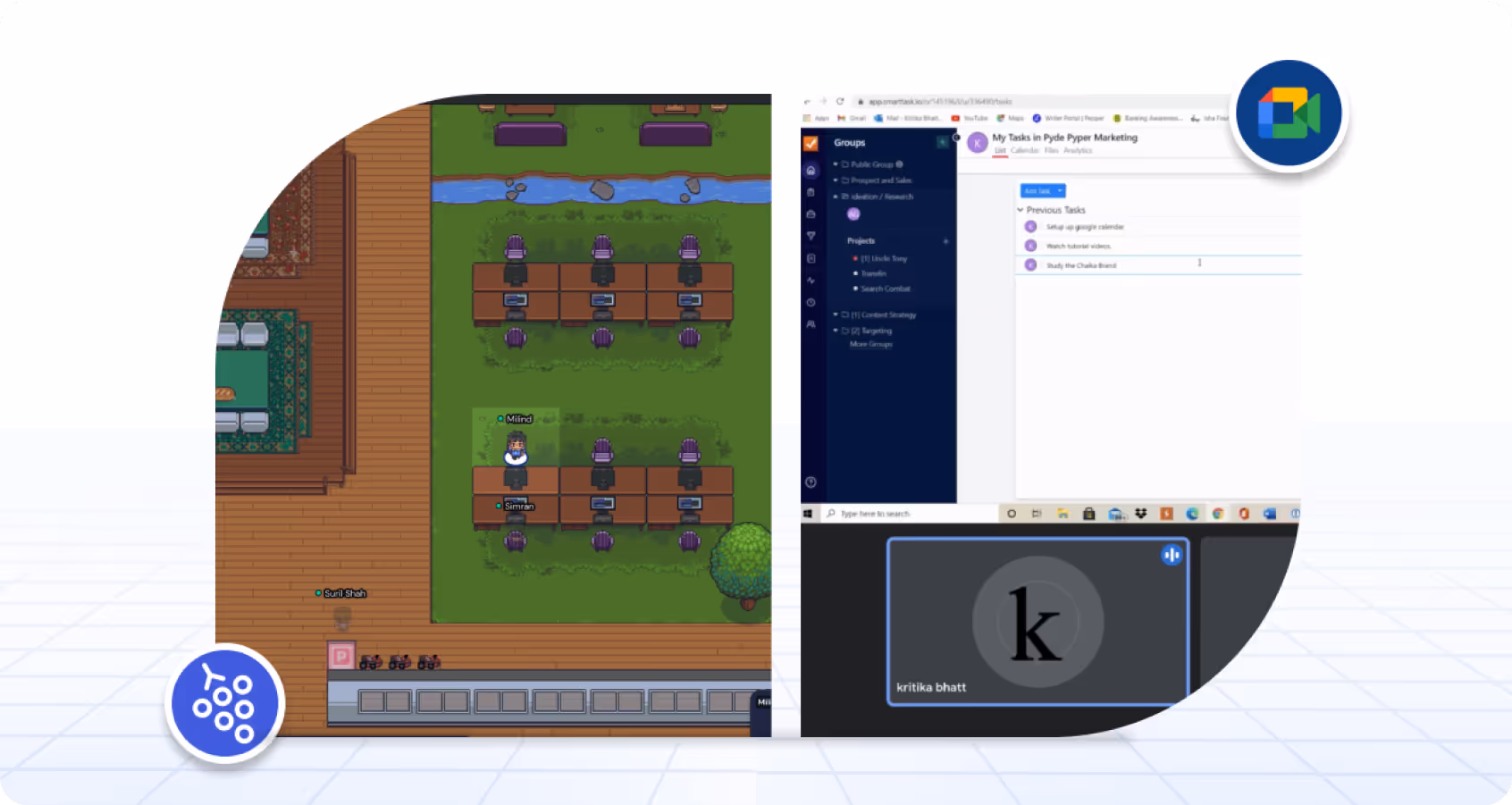Click the green plus beside Groups

point(942,142)
